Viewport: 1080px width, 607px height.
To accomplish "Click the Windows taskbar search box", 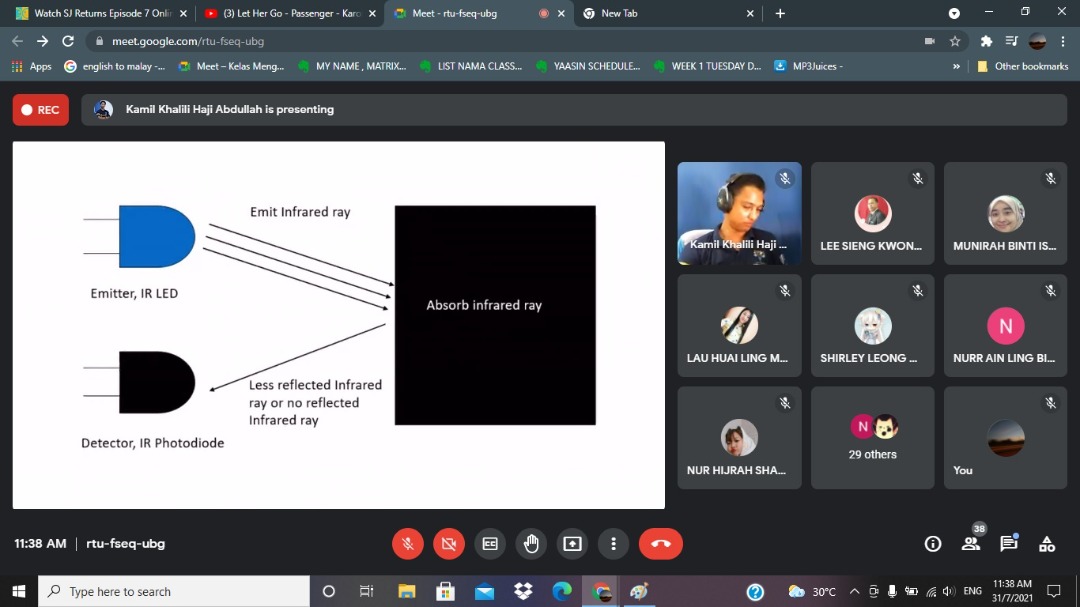I will 174,591.
